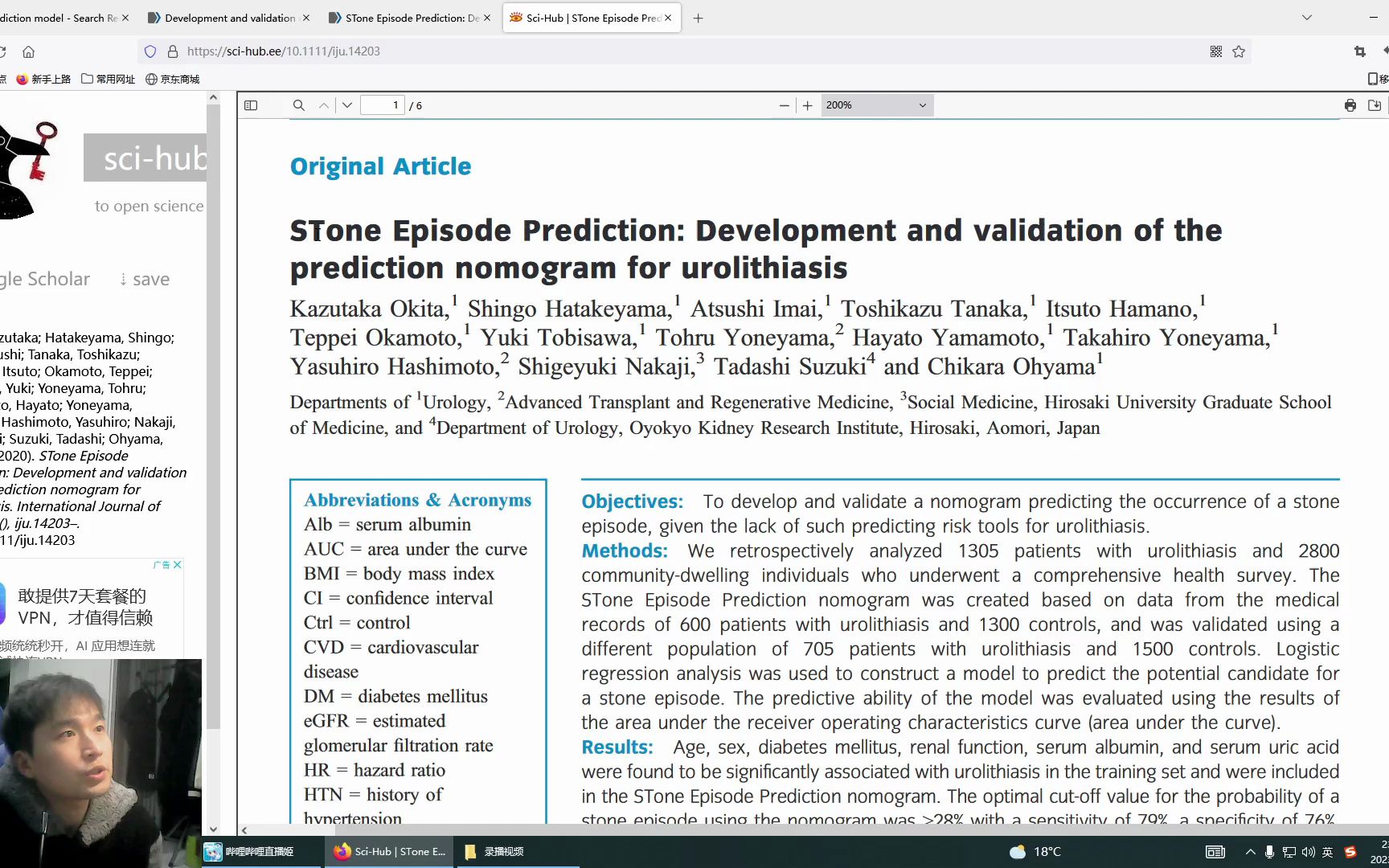This screenshot has height=868, width=1389.
Task: Download the PDF file
Action: [x=1375, y=105]
